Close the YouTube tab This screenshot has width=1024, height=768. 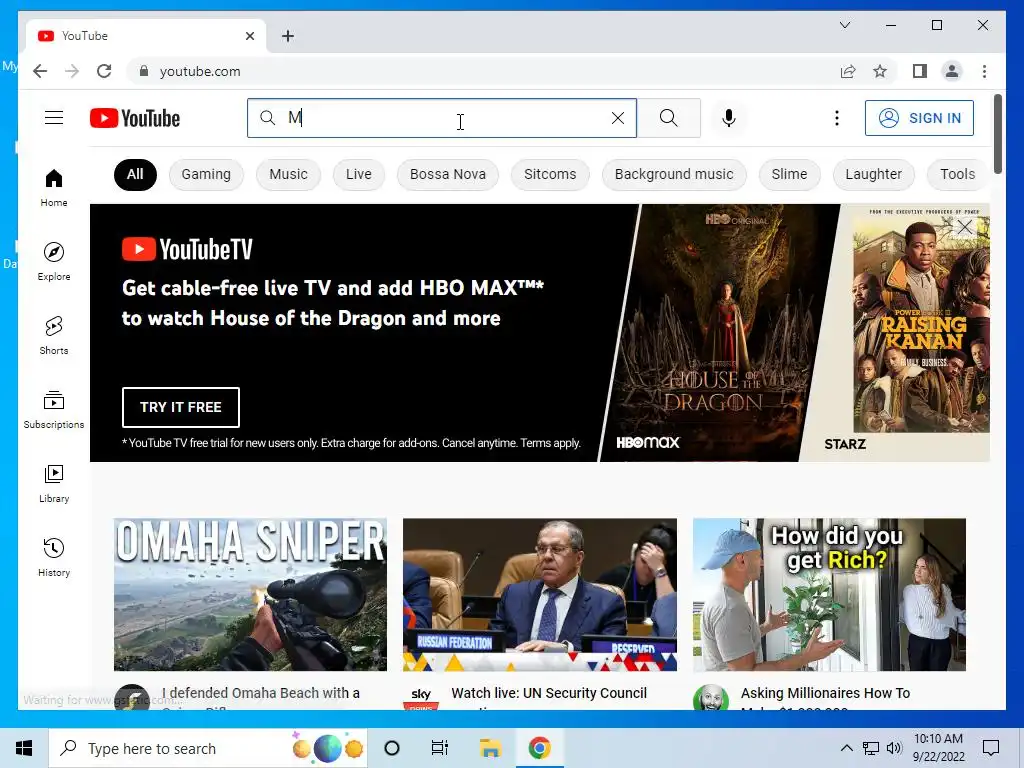point(249,36)
